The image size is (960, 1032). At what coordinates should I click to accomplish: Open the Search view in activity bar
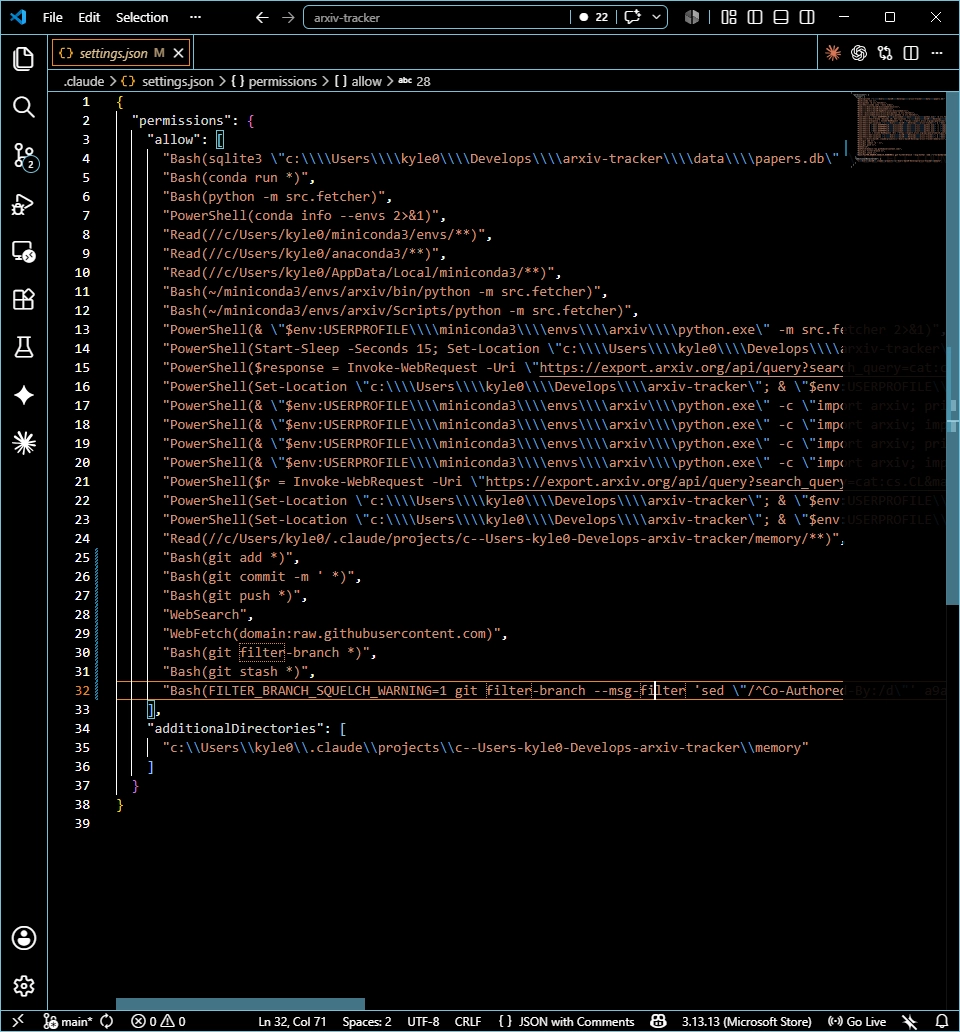coord(24,107)
